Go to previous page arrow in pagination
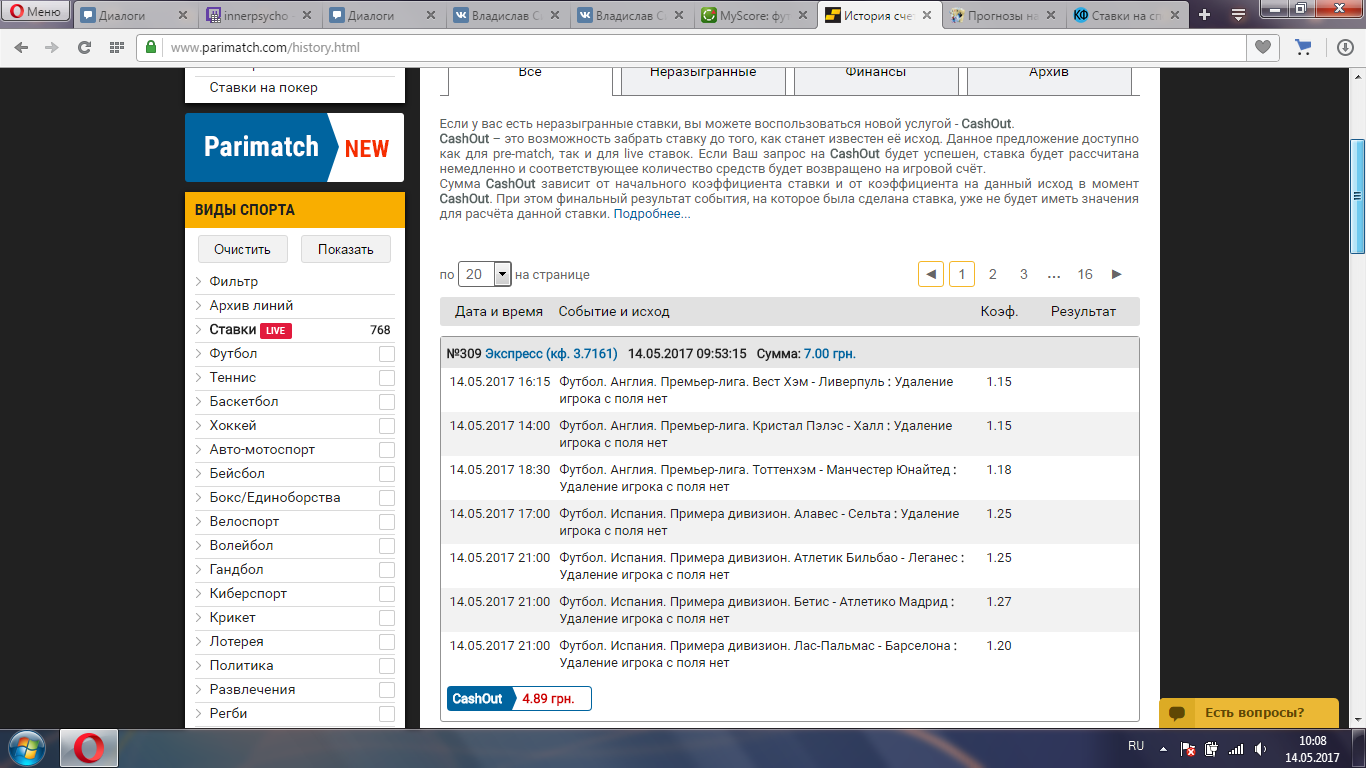 931,274
